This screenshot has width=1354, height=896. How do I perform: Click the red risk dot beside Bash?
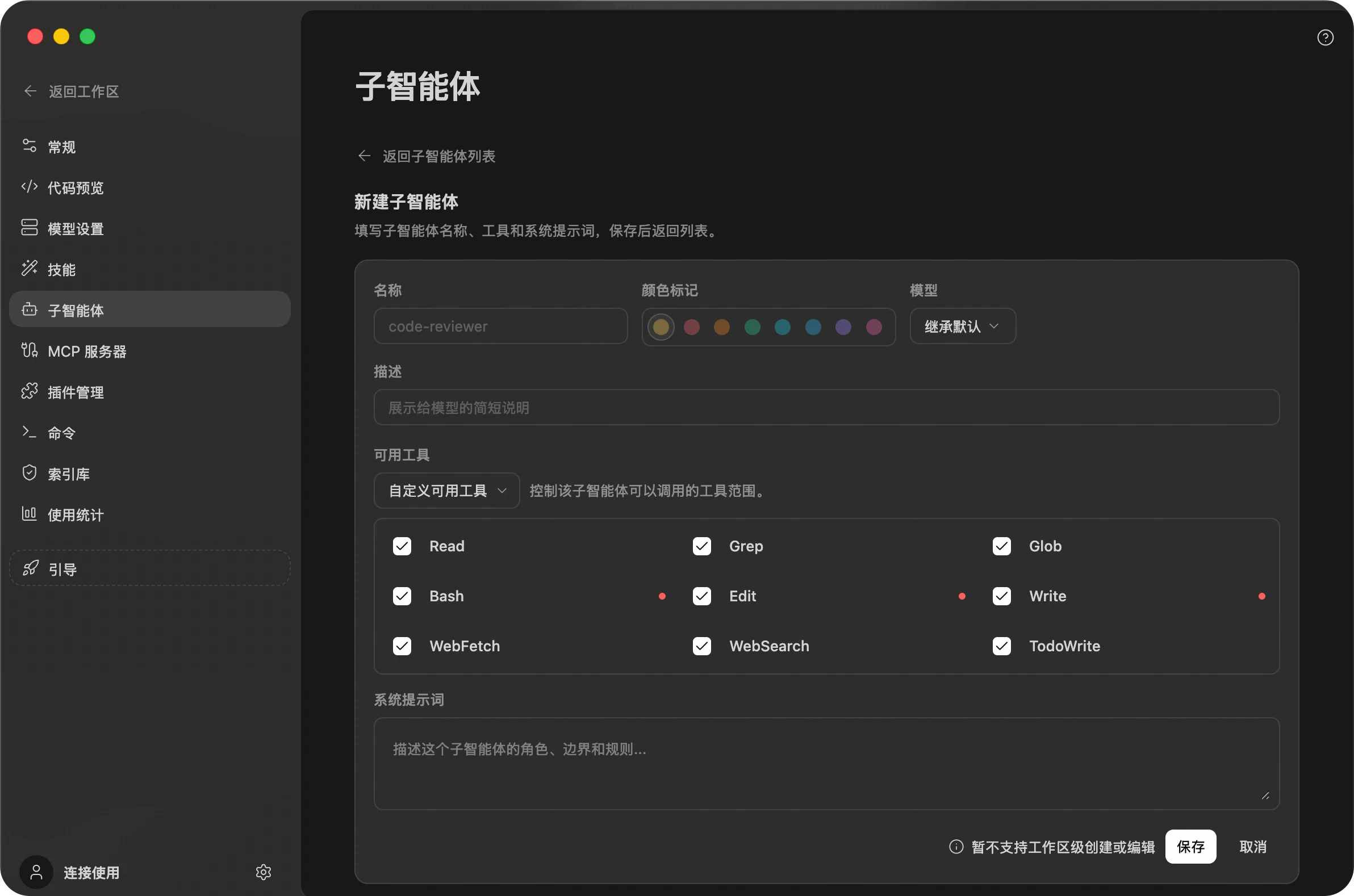[x=662, y=597]
